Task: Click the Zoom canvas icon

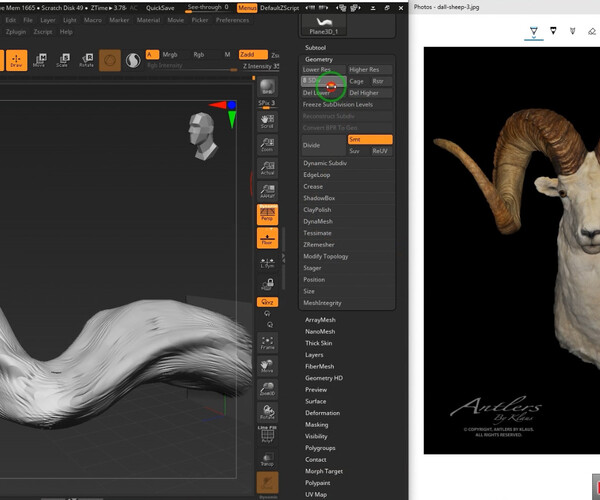Action: [x=267, y=145]
